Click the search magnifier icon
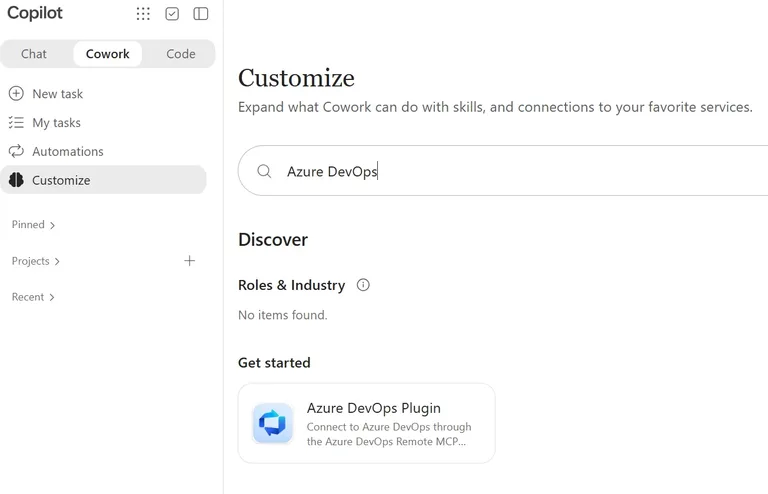The width and height of the screenshot is (768, 494). click(x=264, y=171)
